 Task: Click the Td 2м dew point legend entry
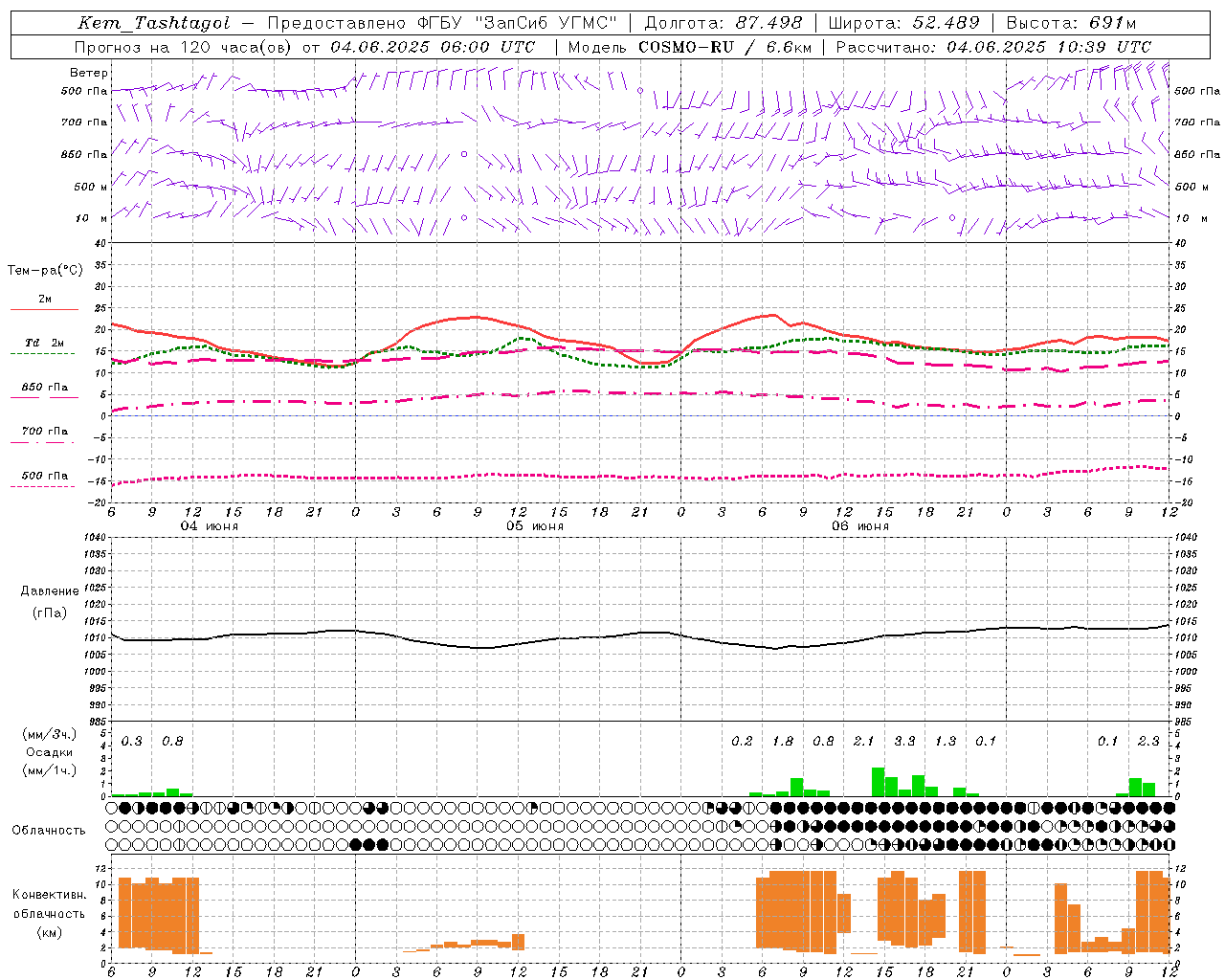point(44,343)
